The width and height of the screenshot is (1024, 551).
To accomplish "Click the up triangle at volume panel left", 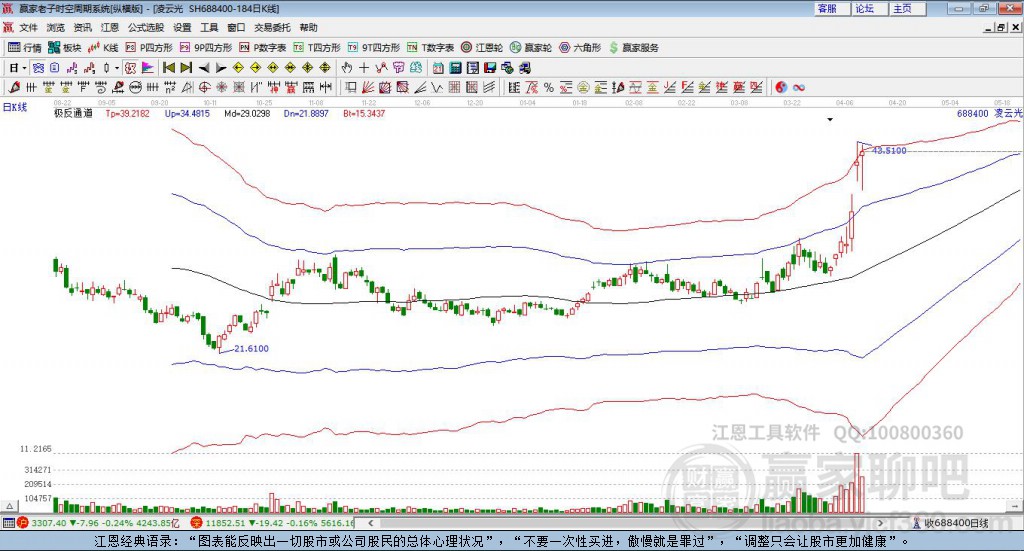I will pos(10,505).
